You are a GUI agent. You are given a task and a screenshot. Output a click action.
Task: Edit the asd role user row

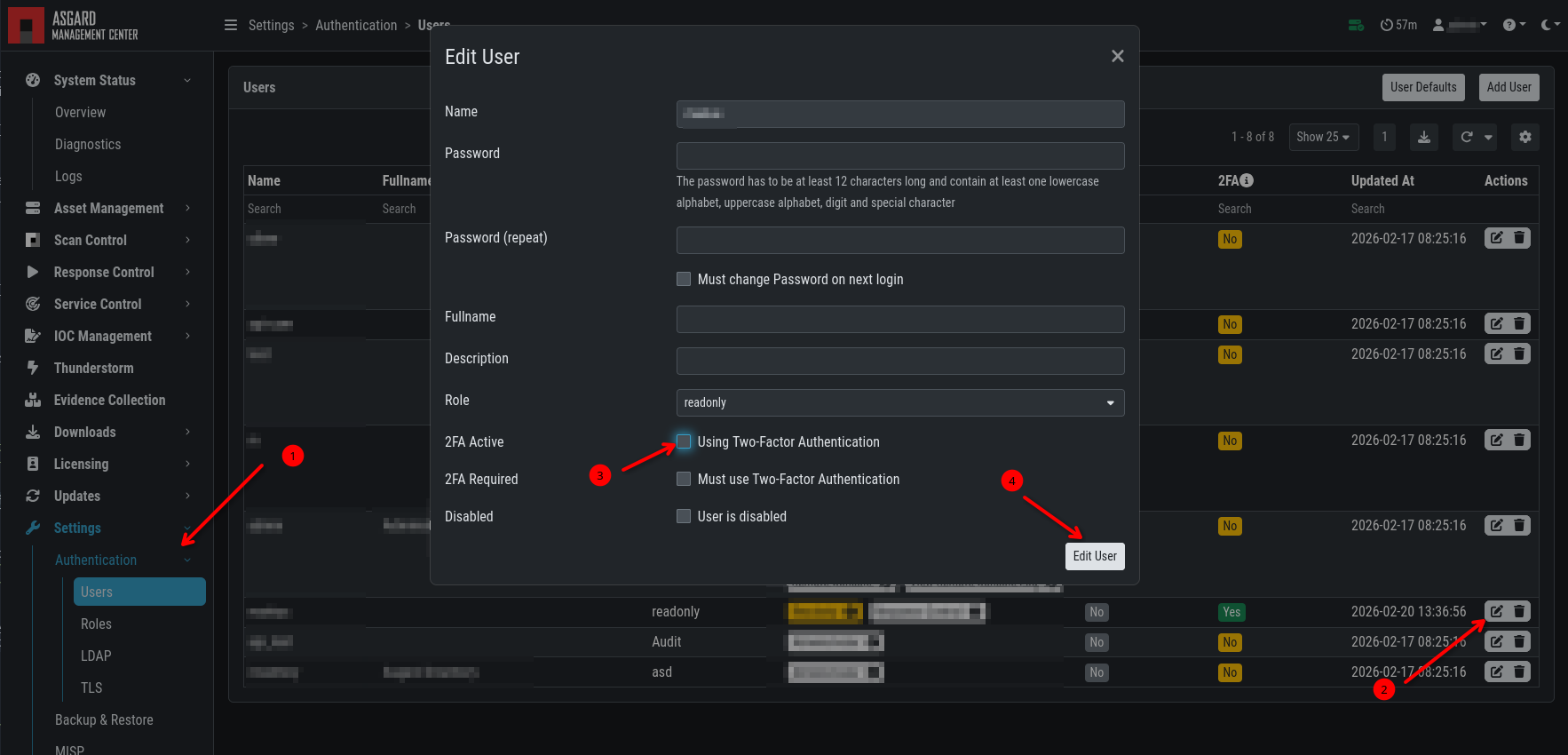[x=1496, y=672]
